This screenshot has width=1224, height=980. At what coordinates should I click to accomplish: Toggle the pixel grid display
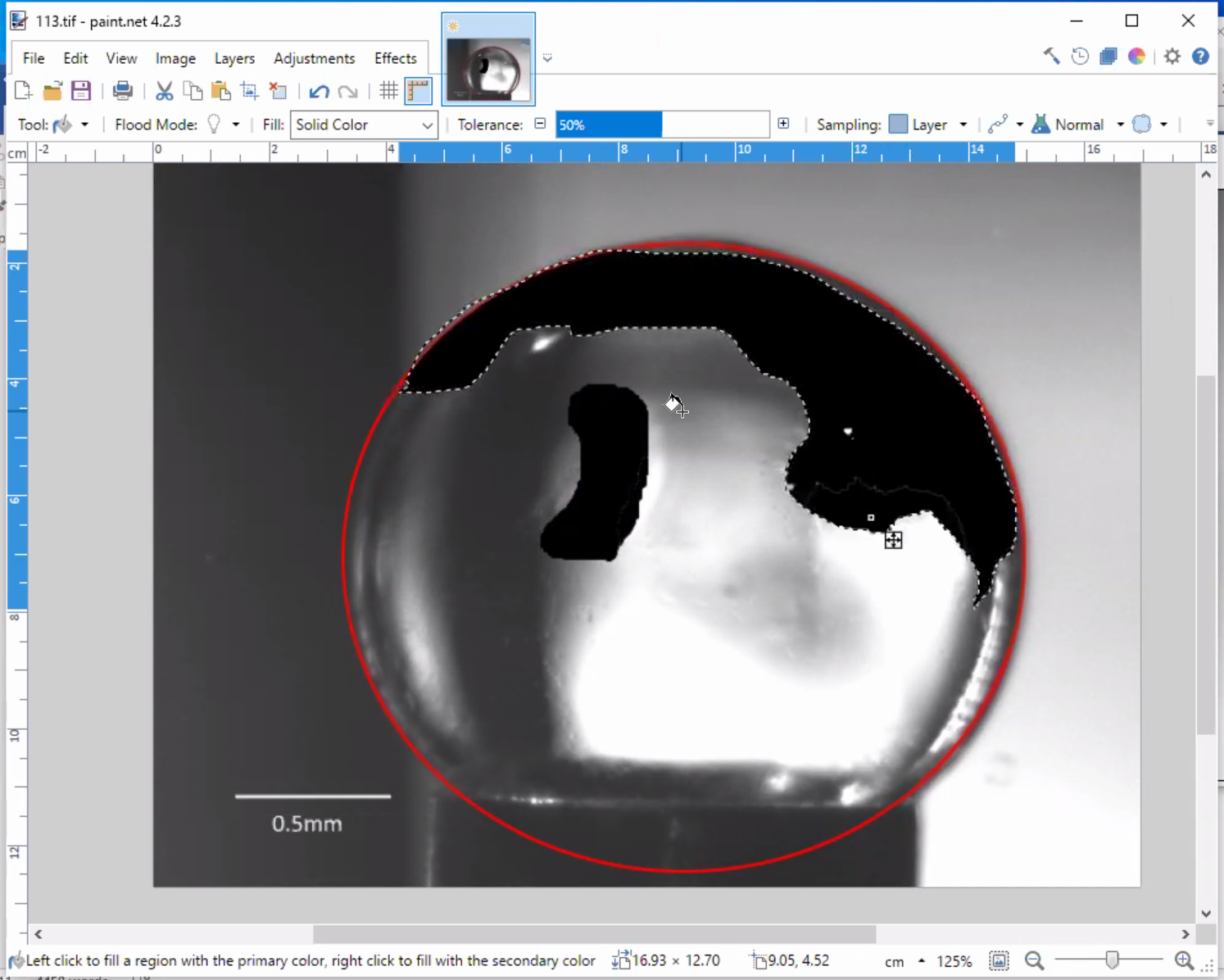(388, 91)
